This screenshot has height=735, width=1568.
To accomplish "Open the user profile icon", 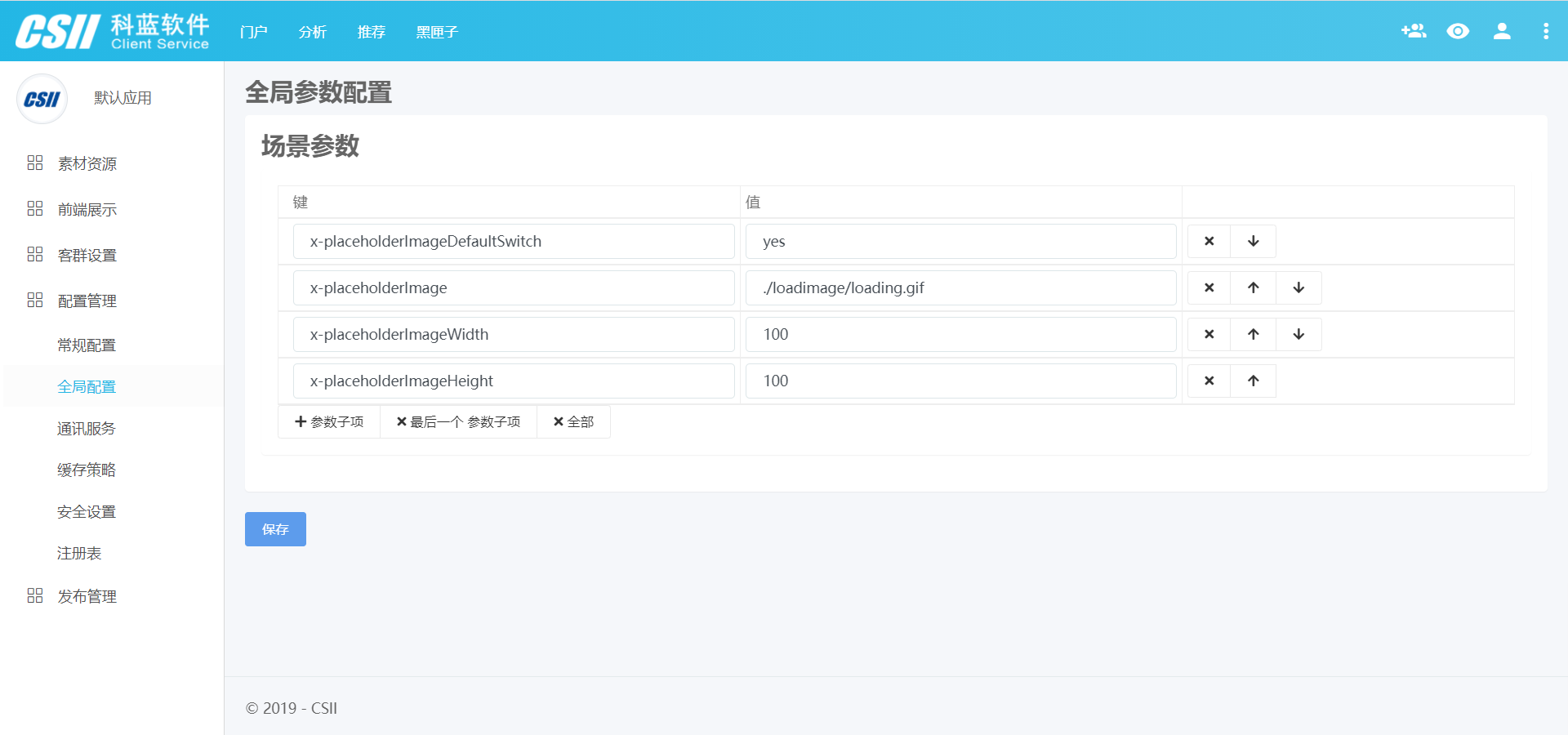I will click(1502, 31).
